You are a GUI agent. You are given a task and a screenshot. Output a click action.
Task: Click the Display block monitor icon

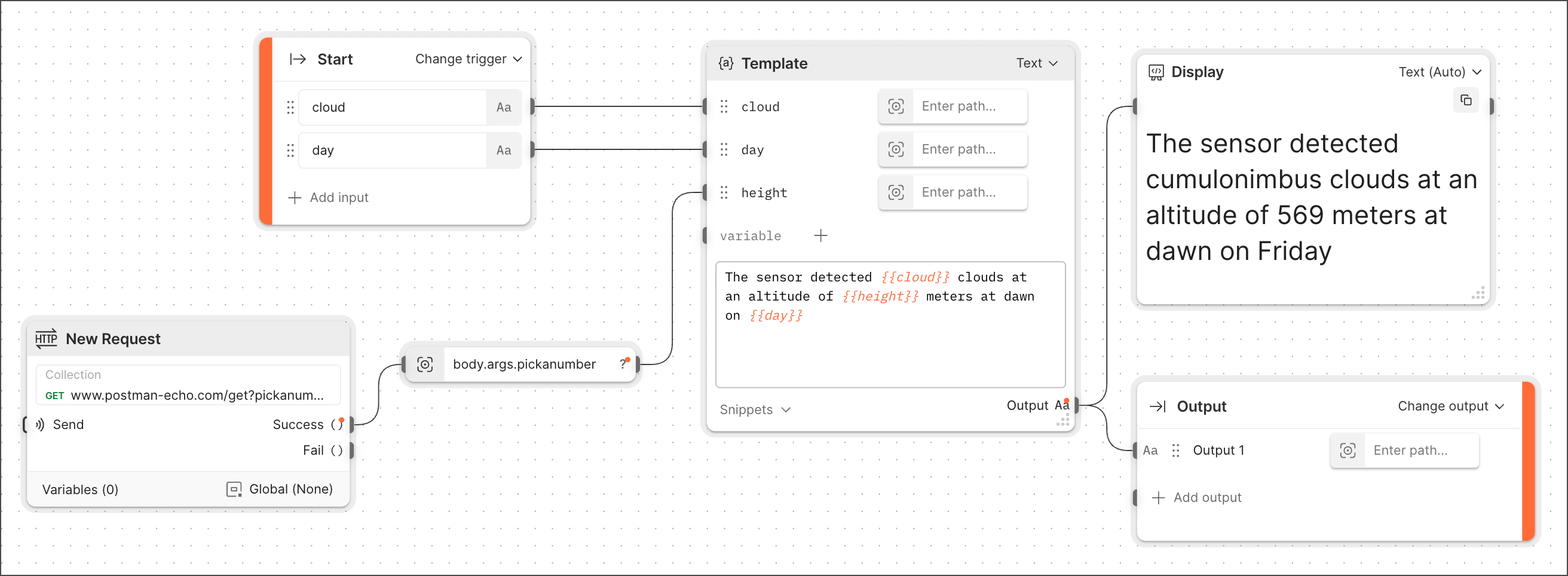(1155, 72)
